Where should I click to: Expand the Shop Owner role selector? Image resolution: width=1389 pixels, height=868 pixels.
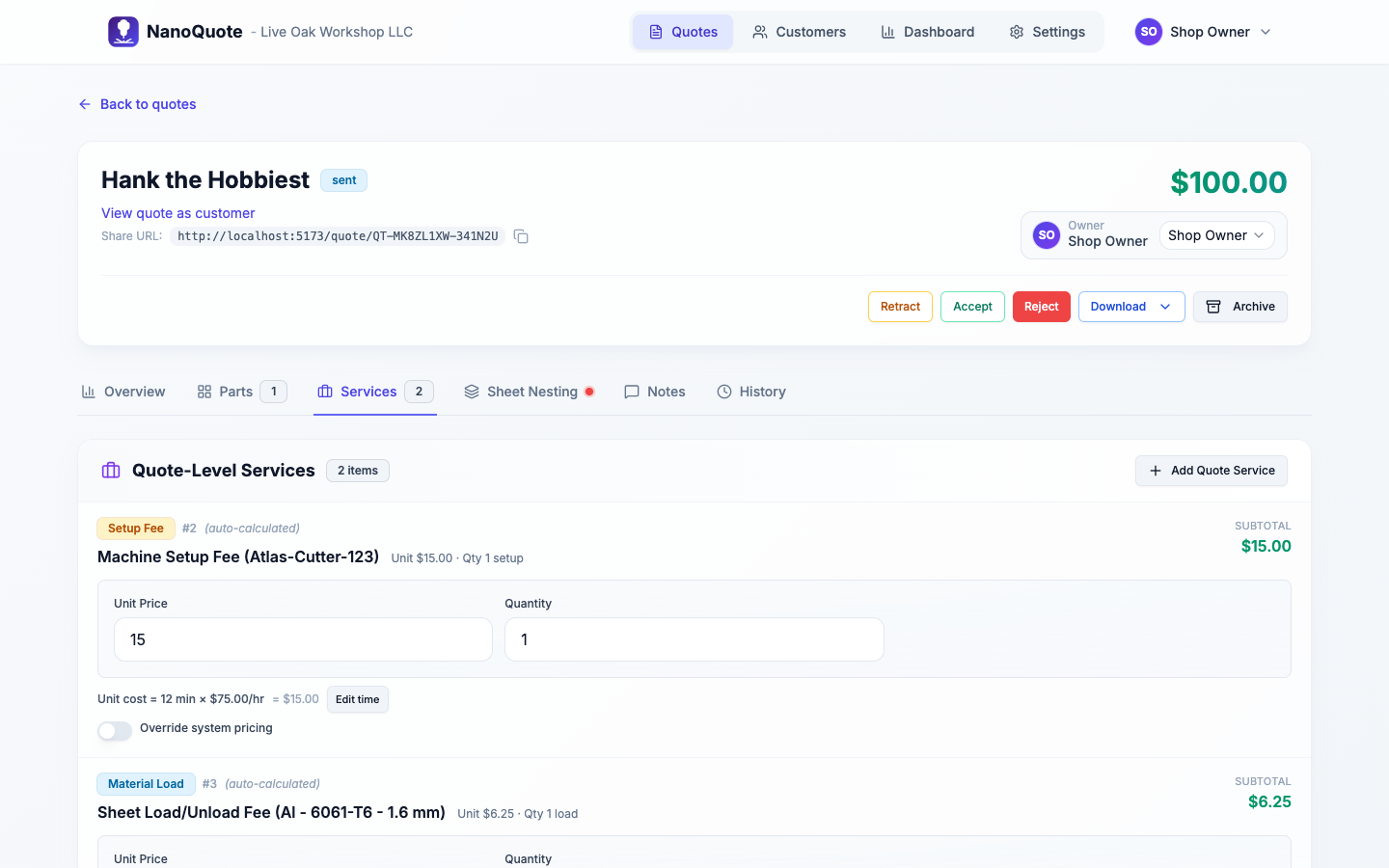click(1216, 234)
